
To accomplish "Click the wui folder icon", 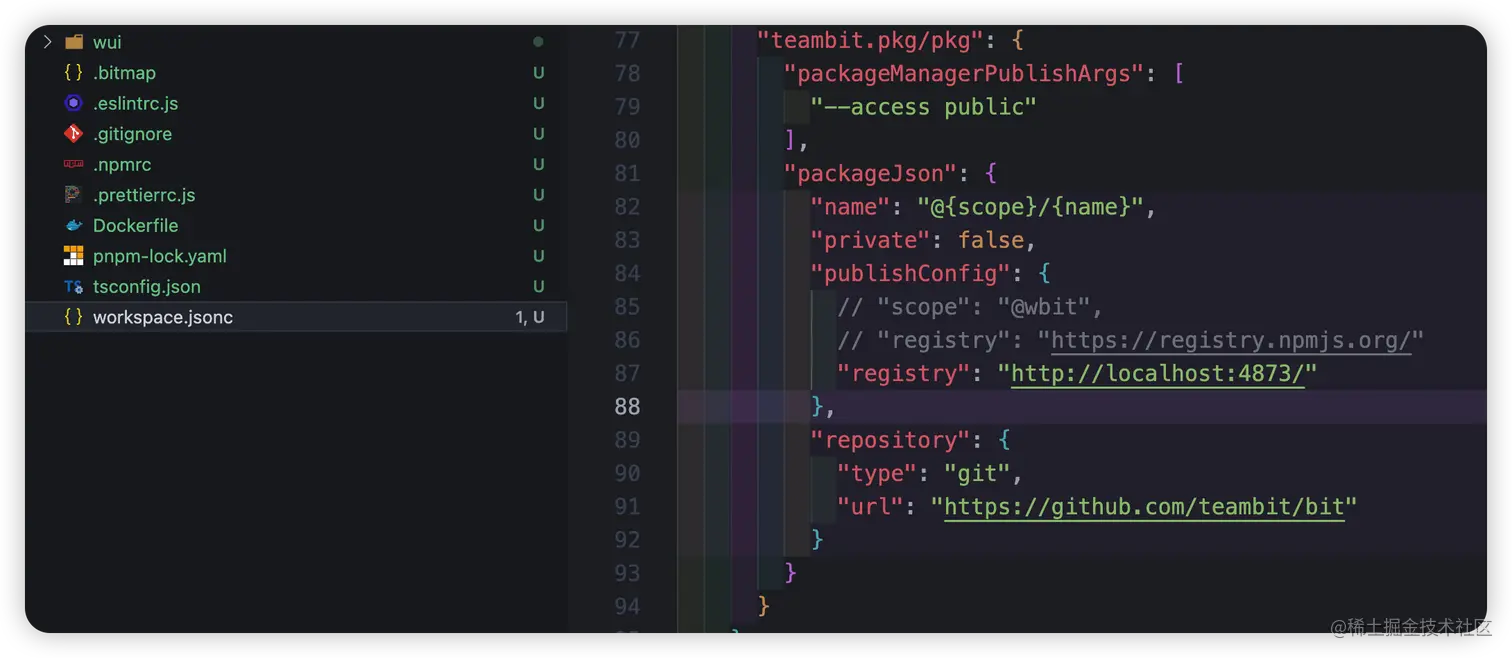I will click(x=73, y=42).
